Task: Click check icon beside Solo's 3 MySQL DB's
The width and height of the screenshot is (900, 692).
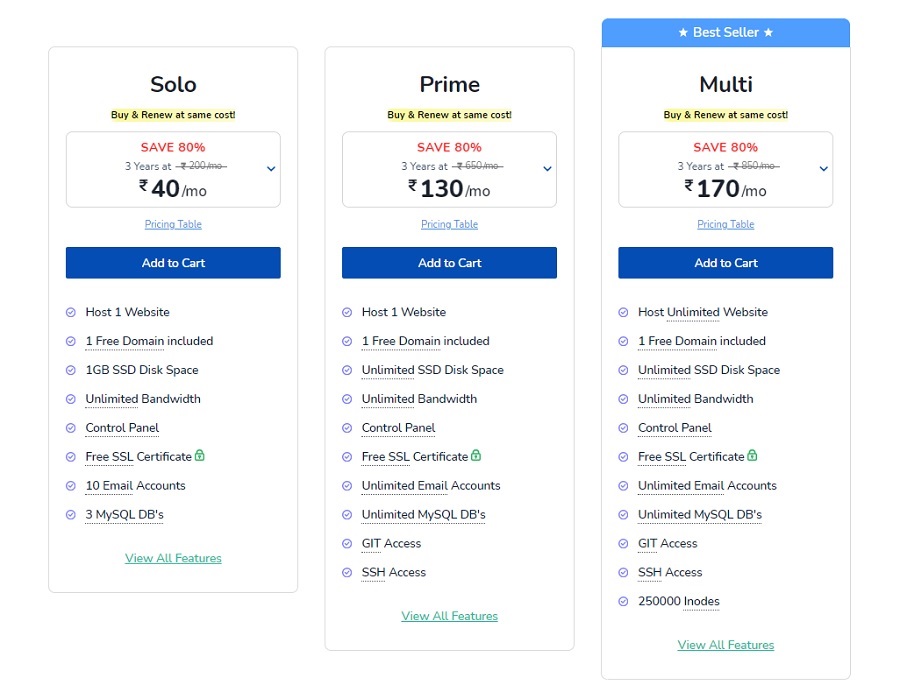Action: [71, 514]
